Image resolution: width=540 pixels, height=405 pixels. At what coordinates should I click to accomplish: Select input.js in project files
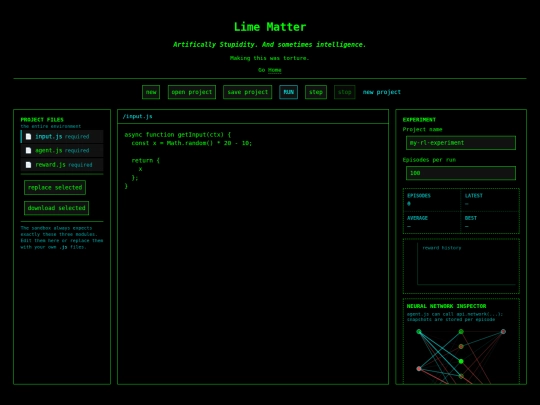click(62, 137)
